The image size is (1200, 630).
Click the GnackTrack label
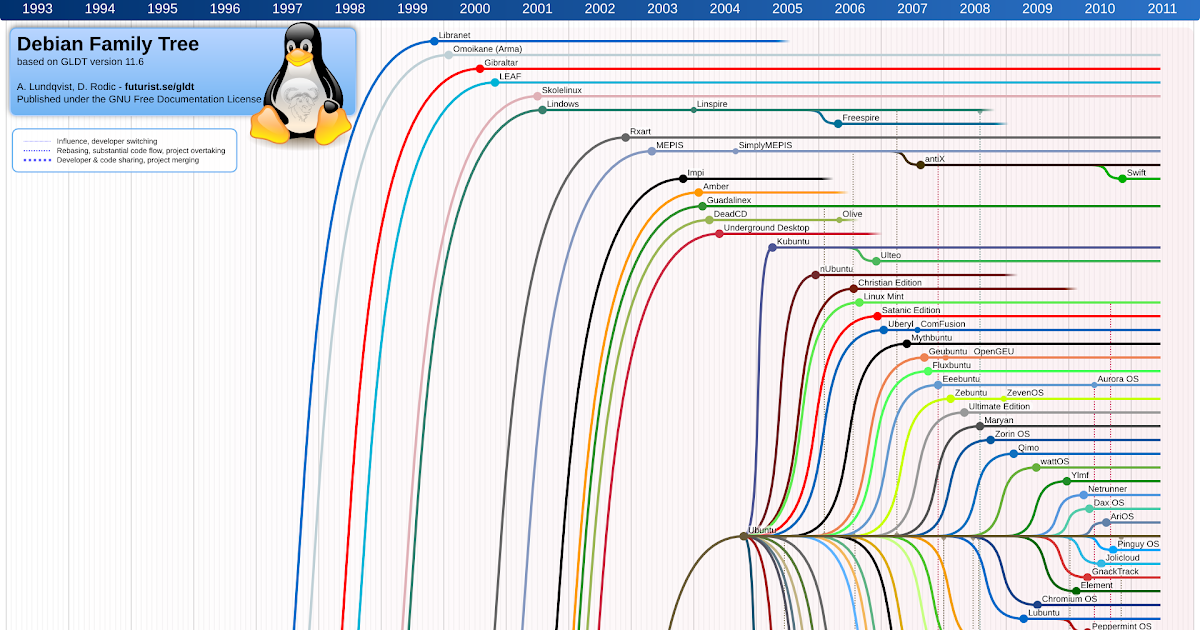1115,571
